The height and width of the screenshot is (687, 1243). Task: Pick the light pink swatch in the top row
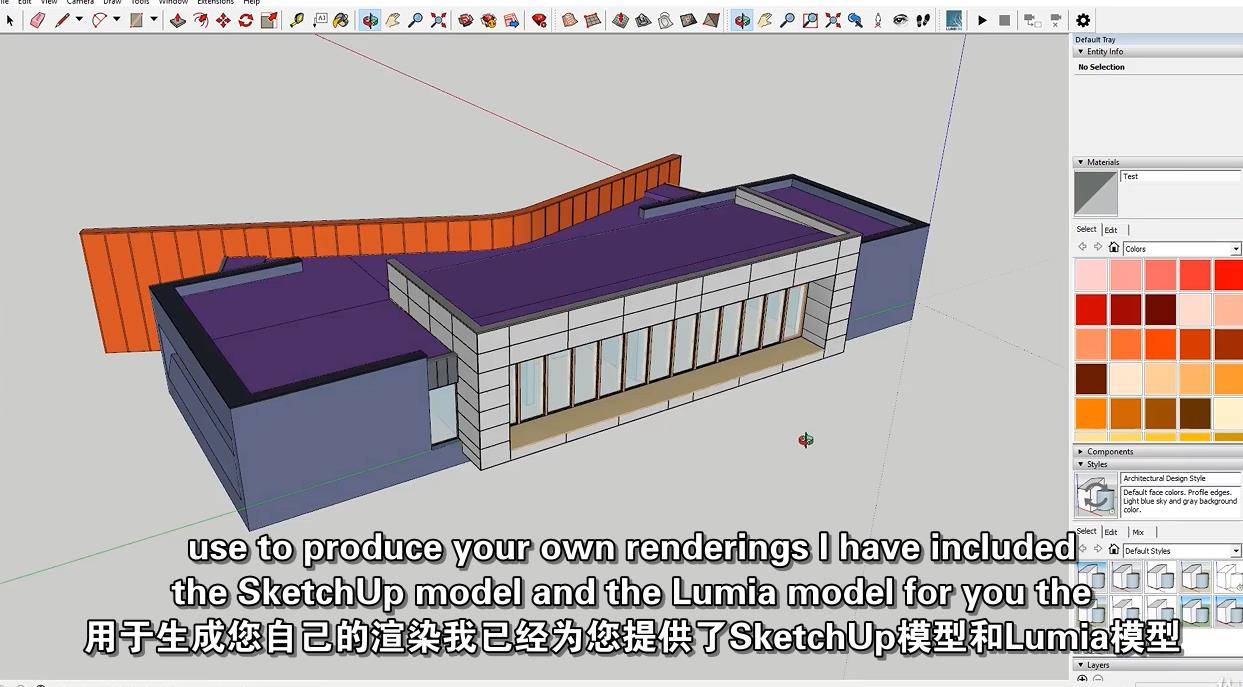click(1091, 275)
